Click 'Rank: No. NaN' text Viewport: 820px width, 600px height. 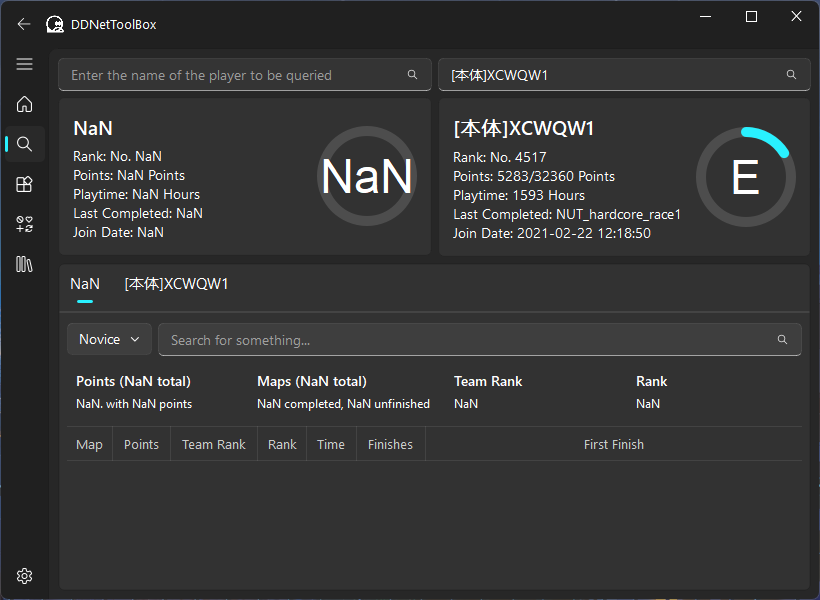[x=117, y=156]
